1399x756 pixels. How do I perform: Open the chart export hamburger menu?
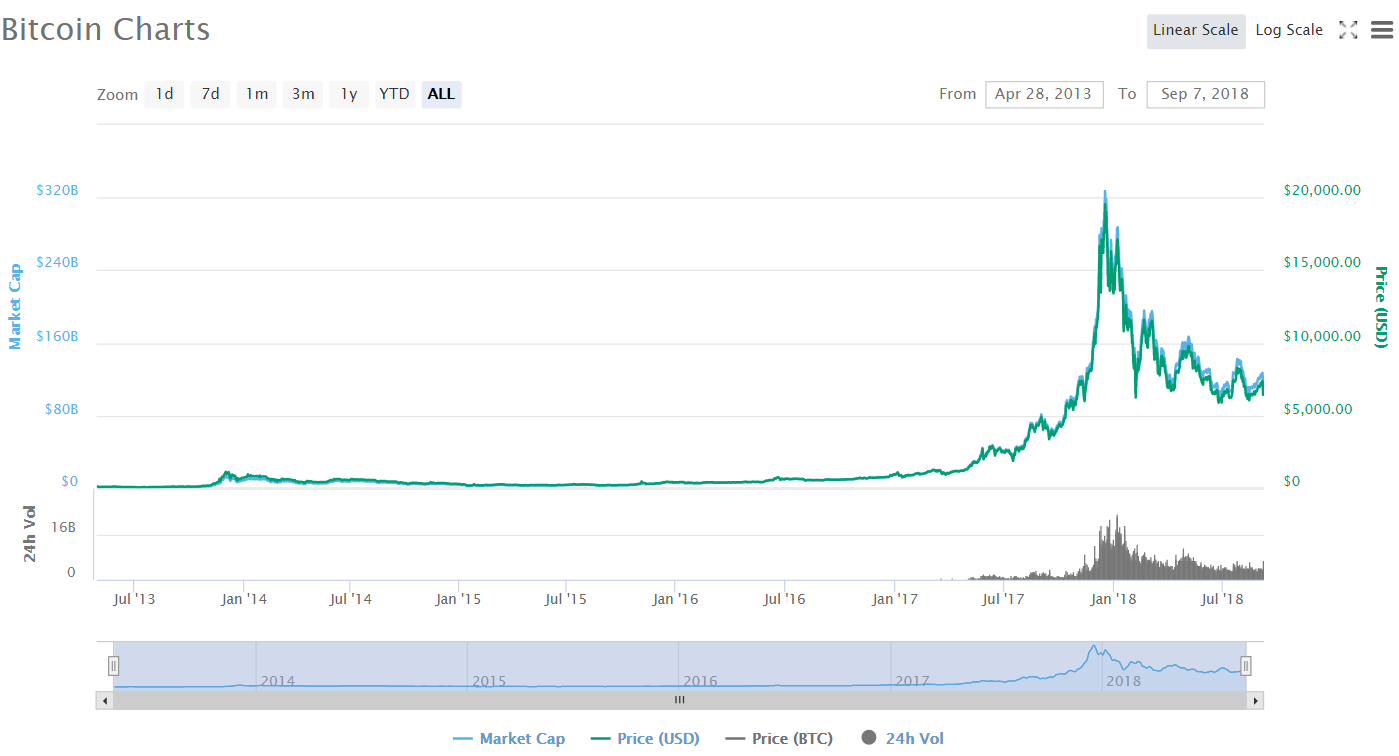coord(1383,30)
